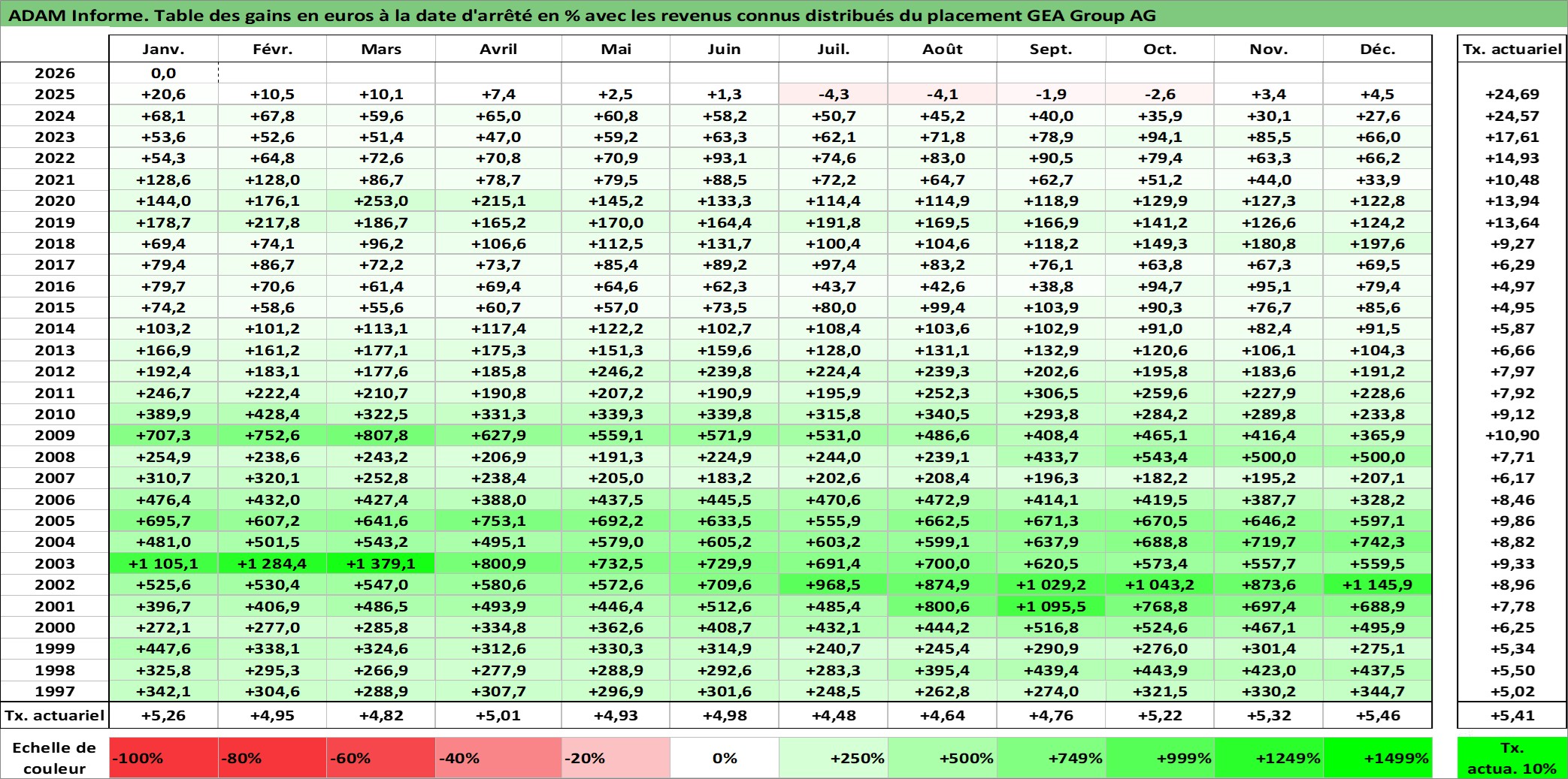Select the 'Févr.' column header
The width and height of the screenshot is (1568, 779).
click(272, 49)
